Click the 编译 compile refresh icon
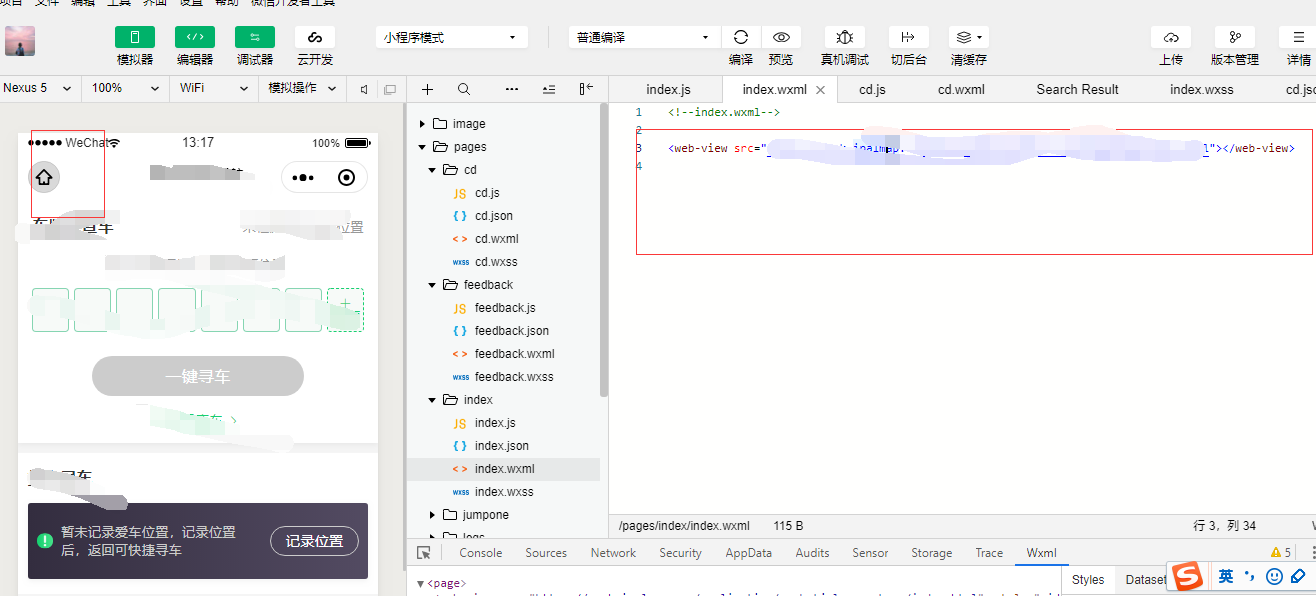1316x596 pixels. click(x=741, y=37)
